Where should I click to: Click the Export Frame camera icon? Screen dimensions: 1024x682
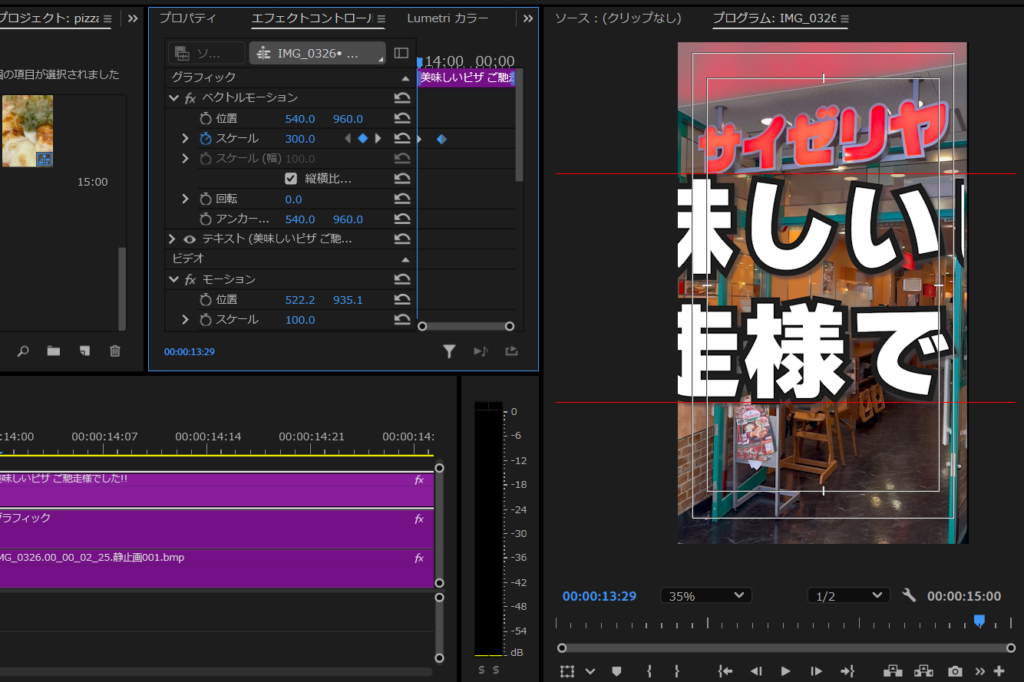click(x=955, y=671)
